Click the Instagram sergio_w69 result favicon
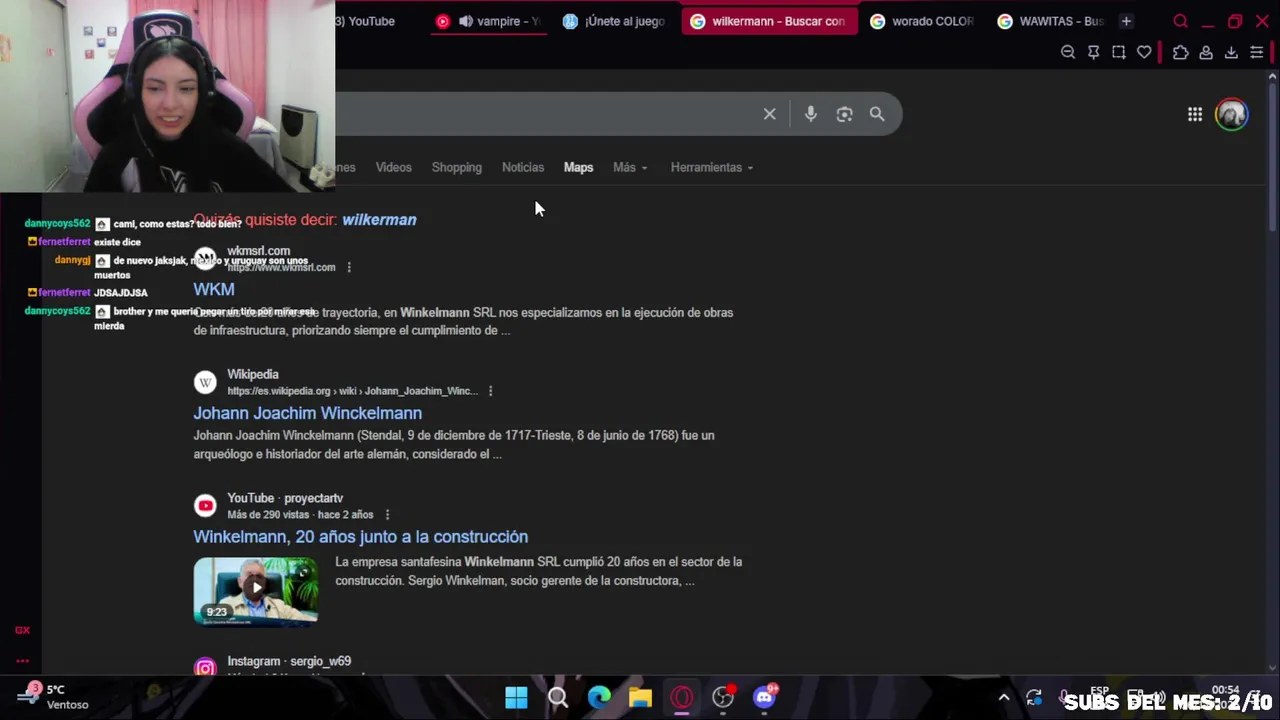1280x720 pixels. tap(205, 666)
